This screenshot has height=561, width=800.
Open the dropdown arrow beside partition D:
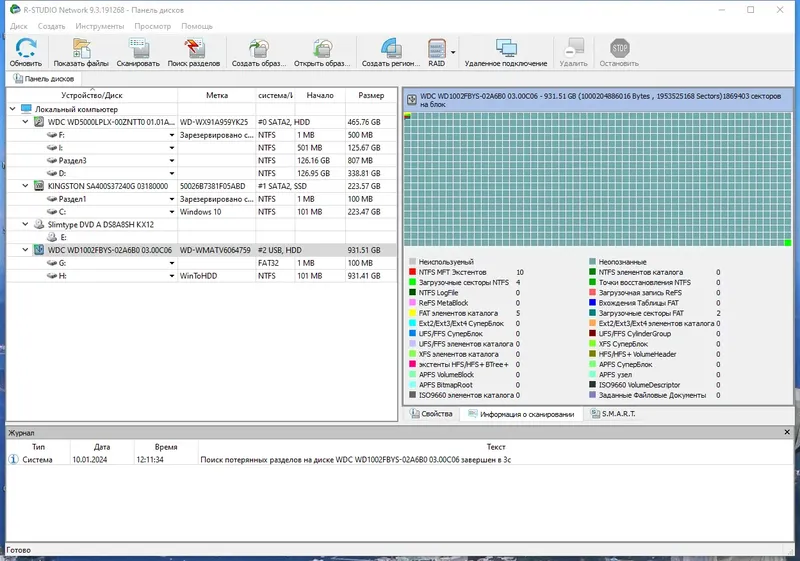[x=171, y=173]
